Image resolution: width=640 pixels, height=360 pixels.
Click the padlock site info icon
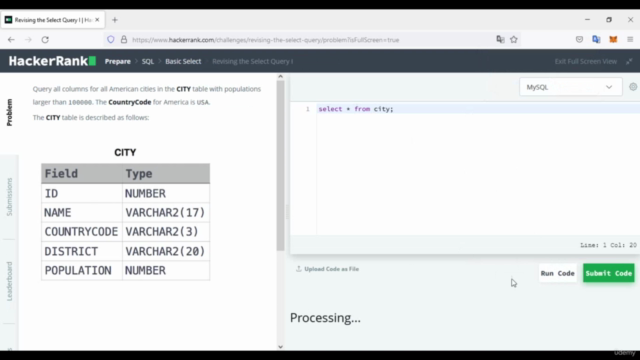[x=124, y=40]
